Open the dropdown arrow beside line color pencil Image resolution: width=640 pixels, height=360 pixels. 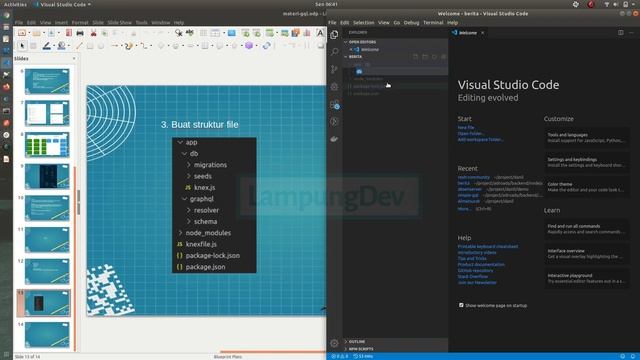[53, 46]
